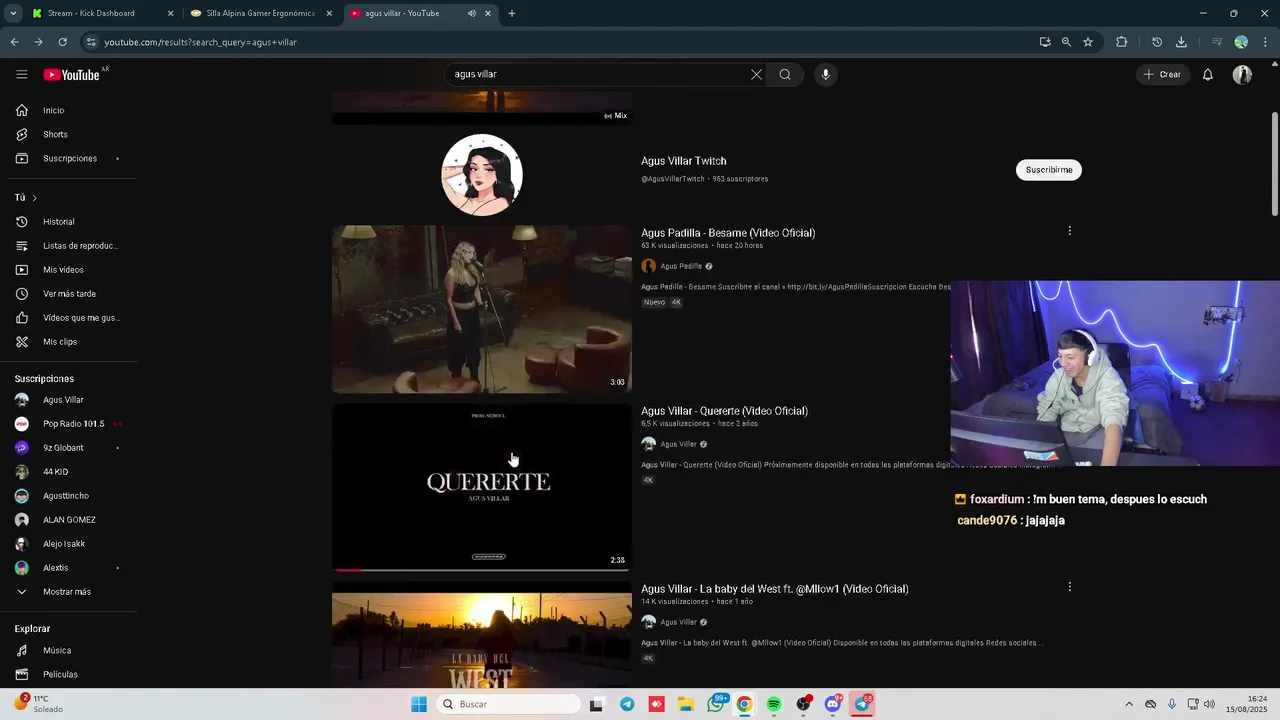
Task: Open Chrome three-dot menu
Action: 1265,42
